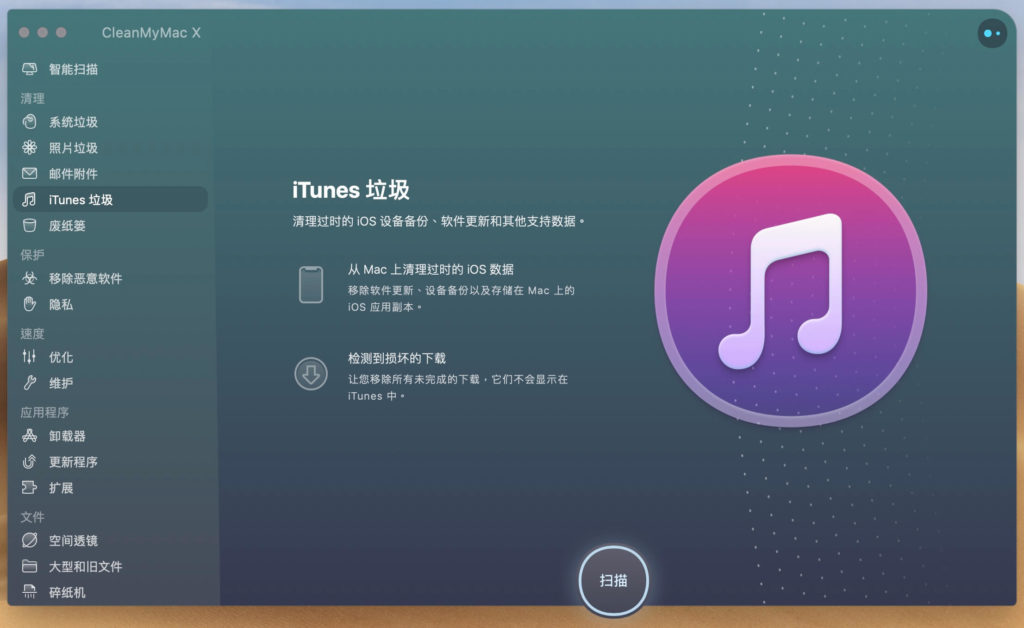The image size is (1024, 628).
Task: Click the iTunes 垃圾 main heading
Action: 351,190
